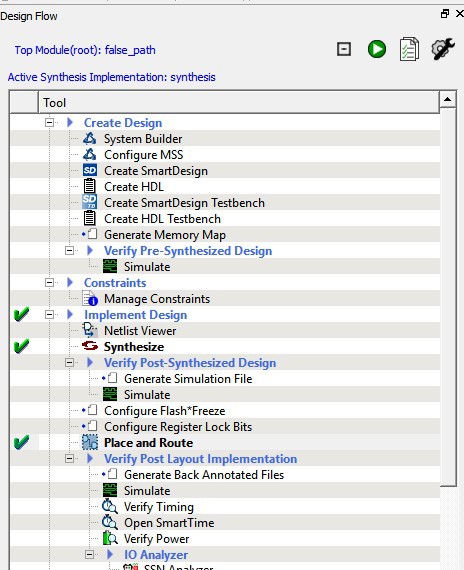Click the Top Module false_path link
The image size is (464, 570).
(85, 50)
